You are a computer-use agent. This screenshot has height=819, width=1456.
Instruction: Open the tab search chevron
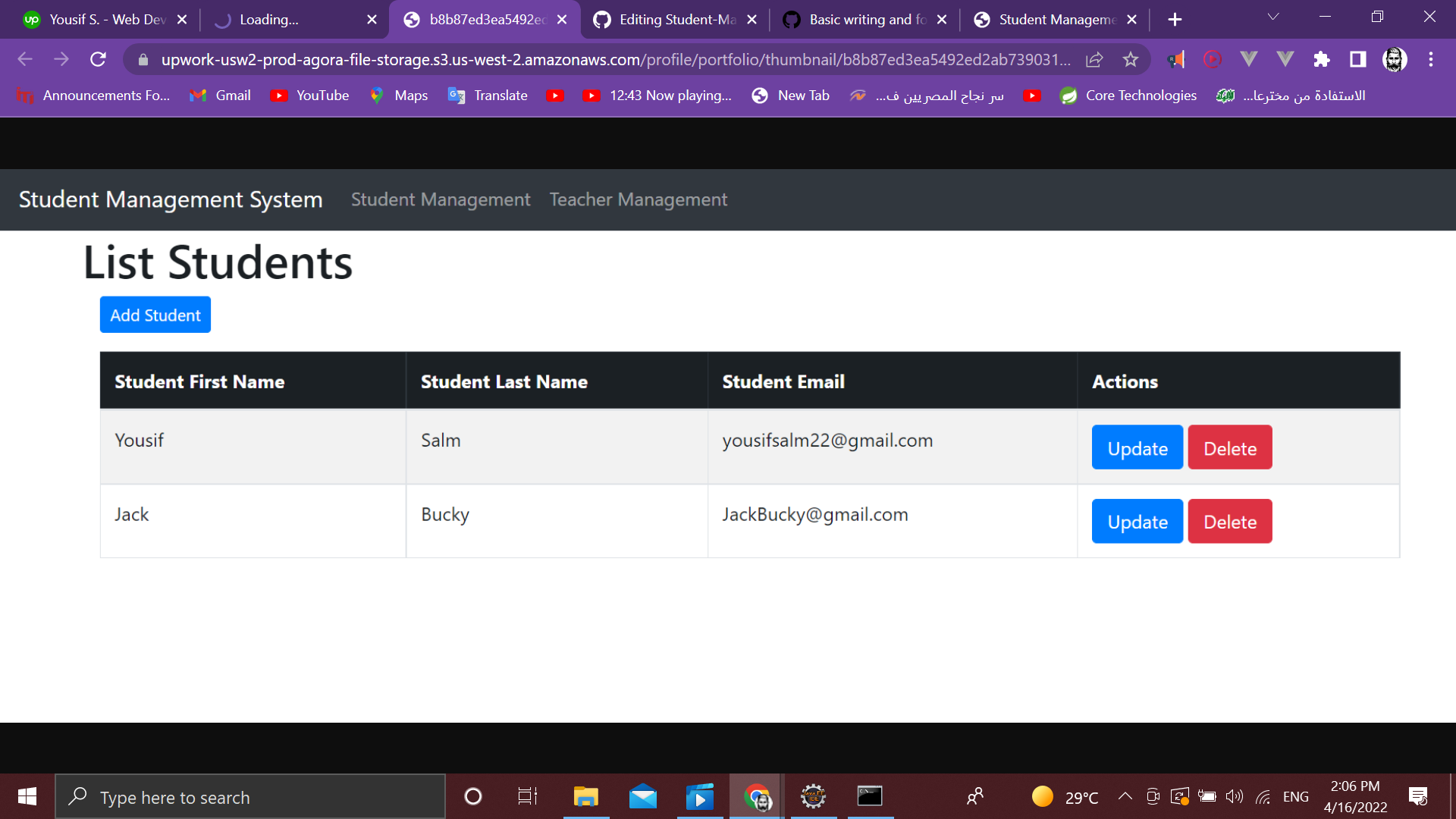(x=1273, y=17)
